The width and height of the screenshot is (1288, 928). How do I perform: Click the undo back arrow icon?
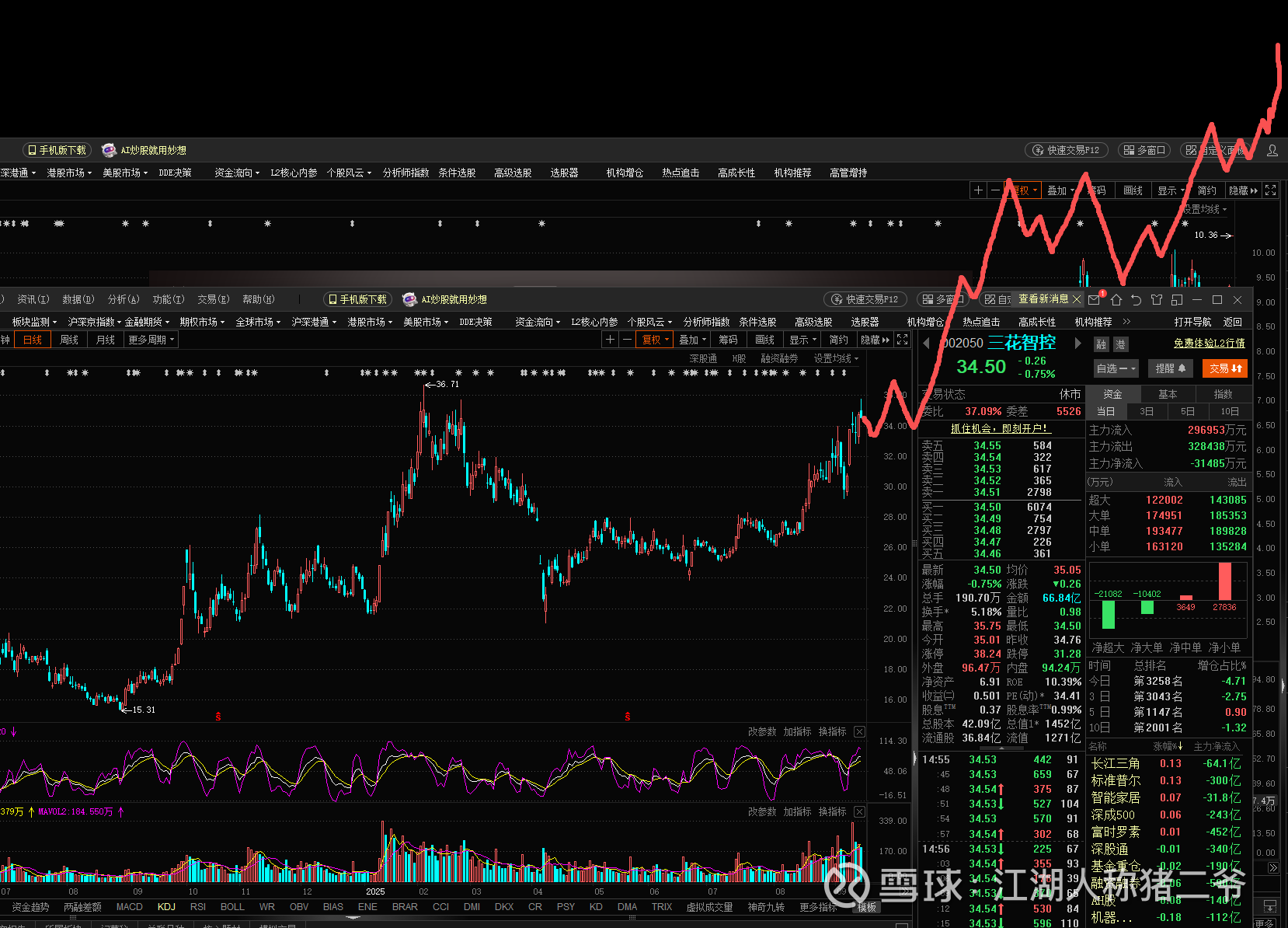click(1136, 299)
